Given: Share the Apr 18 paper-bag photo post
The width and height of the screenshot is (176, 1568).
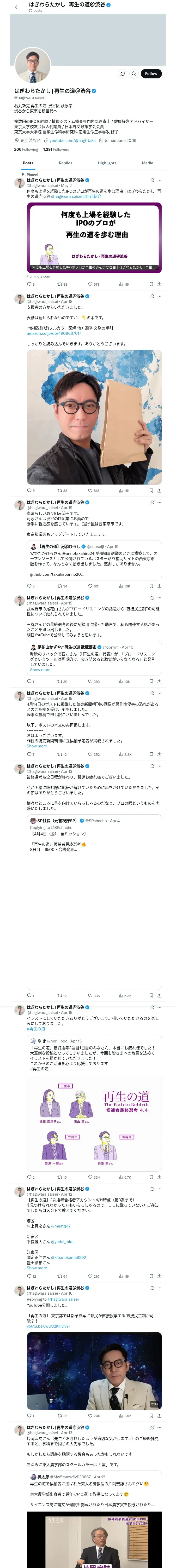Looking at the screenshot, I should (x=159, y=491).
